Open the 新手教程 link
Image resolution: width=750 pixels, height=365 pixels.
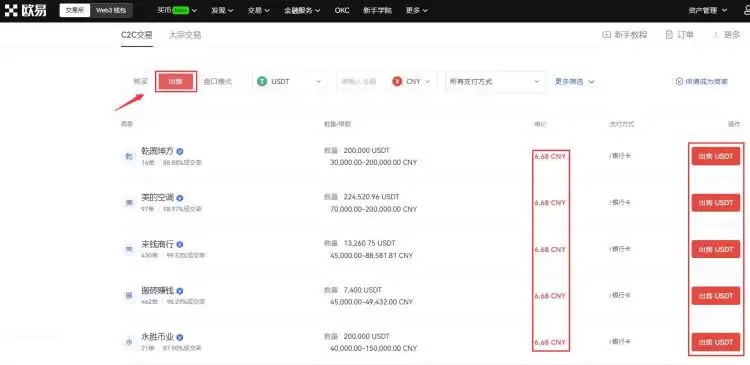coord(630,34)
